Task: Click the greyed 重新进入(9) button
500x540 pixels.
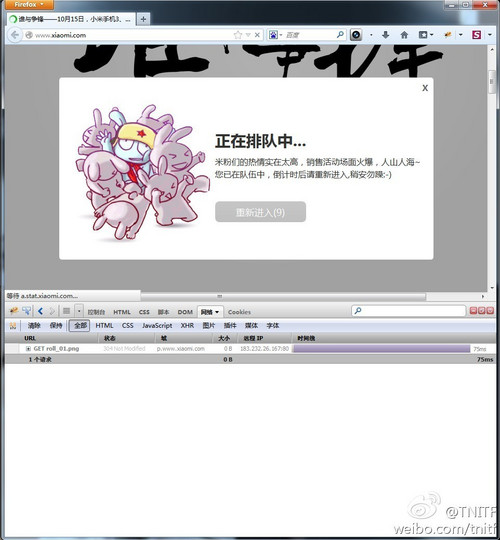Action: pyautogui.click(x=260, y=212)
